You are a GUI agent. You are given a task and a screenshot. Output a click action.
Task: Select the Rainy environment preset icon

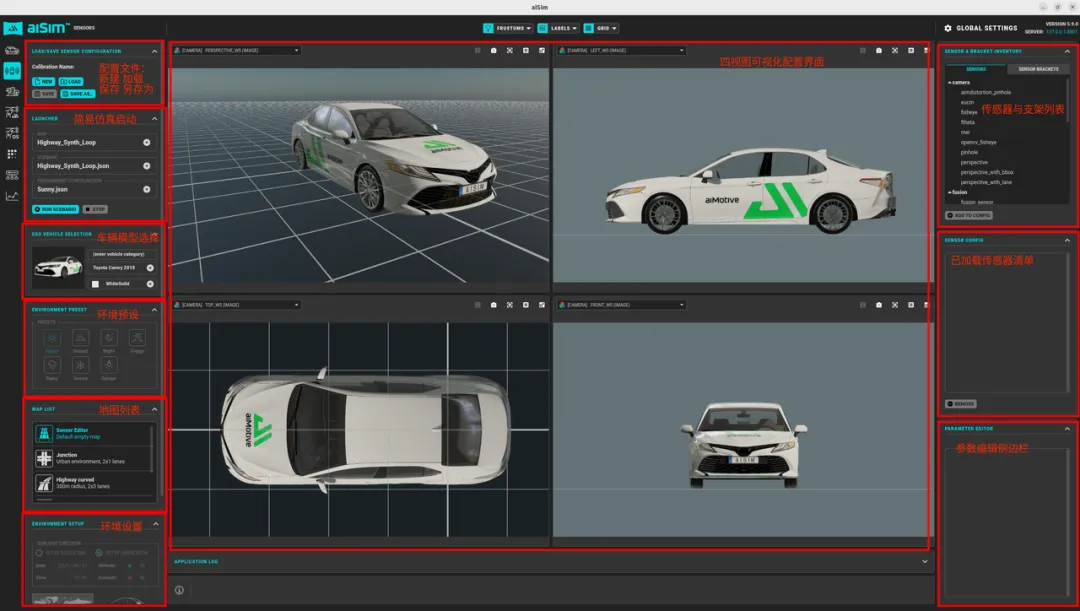(x=52, y=366)
